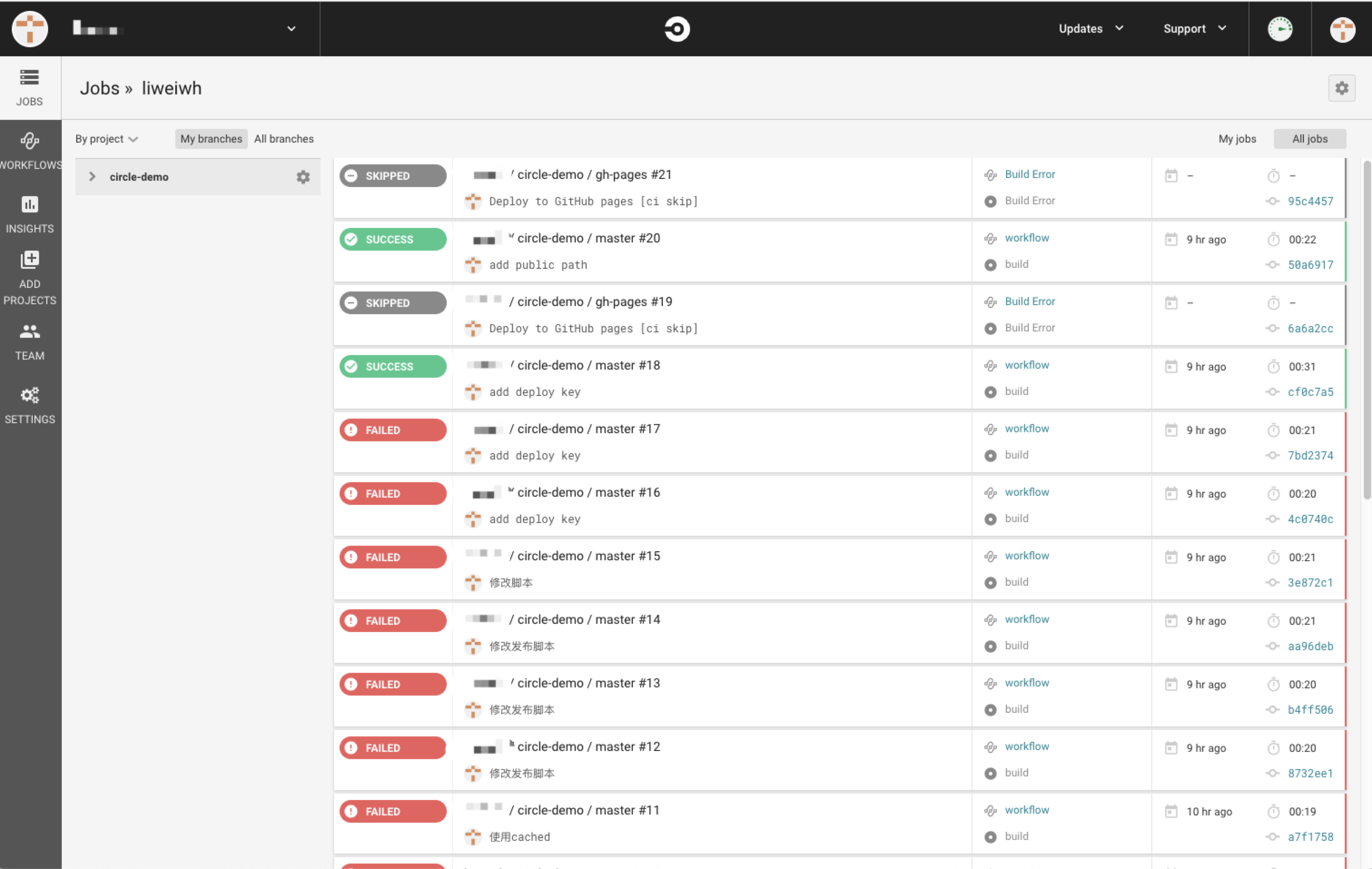Select the All jobs filter
1372x869 pixels.
point(1309,139)
